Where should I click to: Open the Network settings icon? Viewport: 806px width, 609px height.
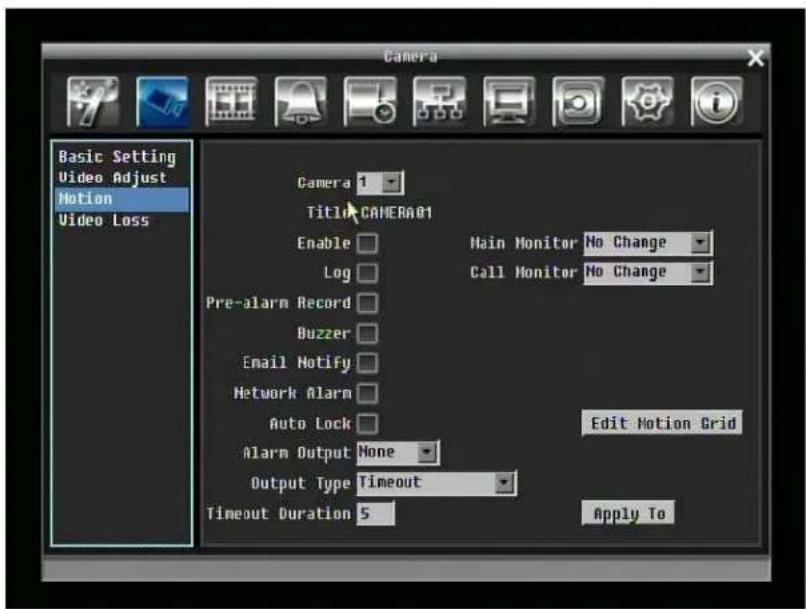coord(439,101)
